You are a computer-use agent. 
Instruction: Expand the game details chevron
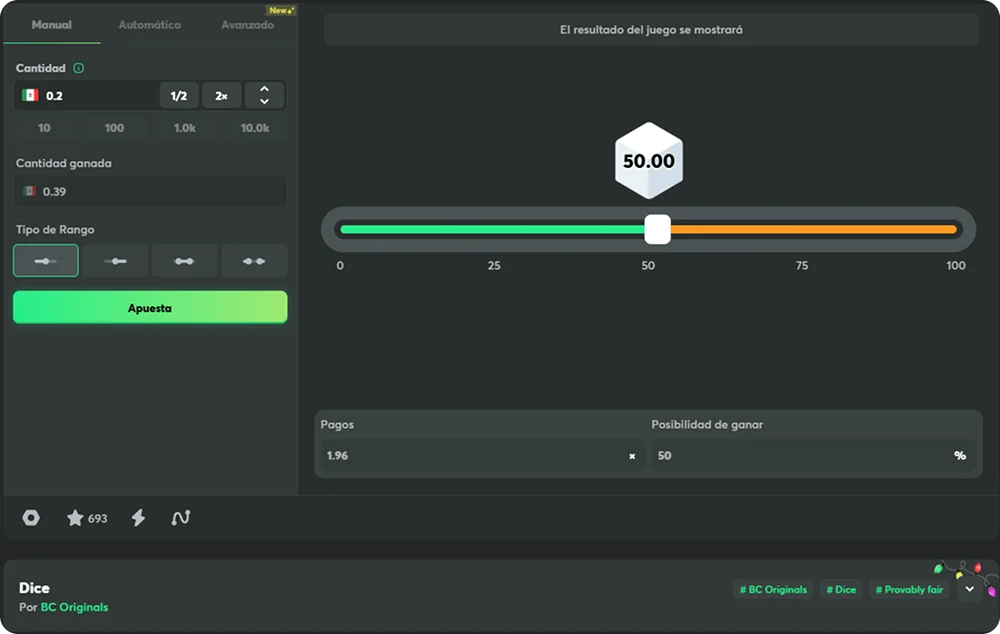pos(969,589)
